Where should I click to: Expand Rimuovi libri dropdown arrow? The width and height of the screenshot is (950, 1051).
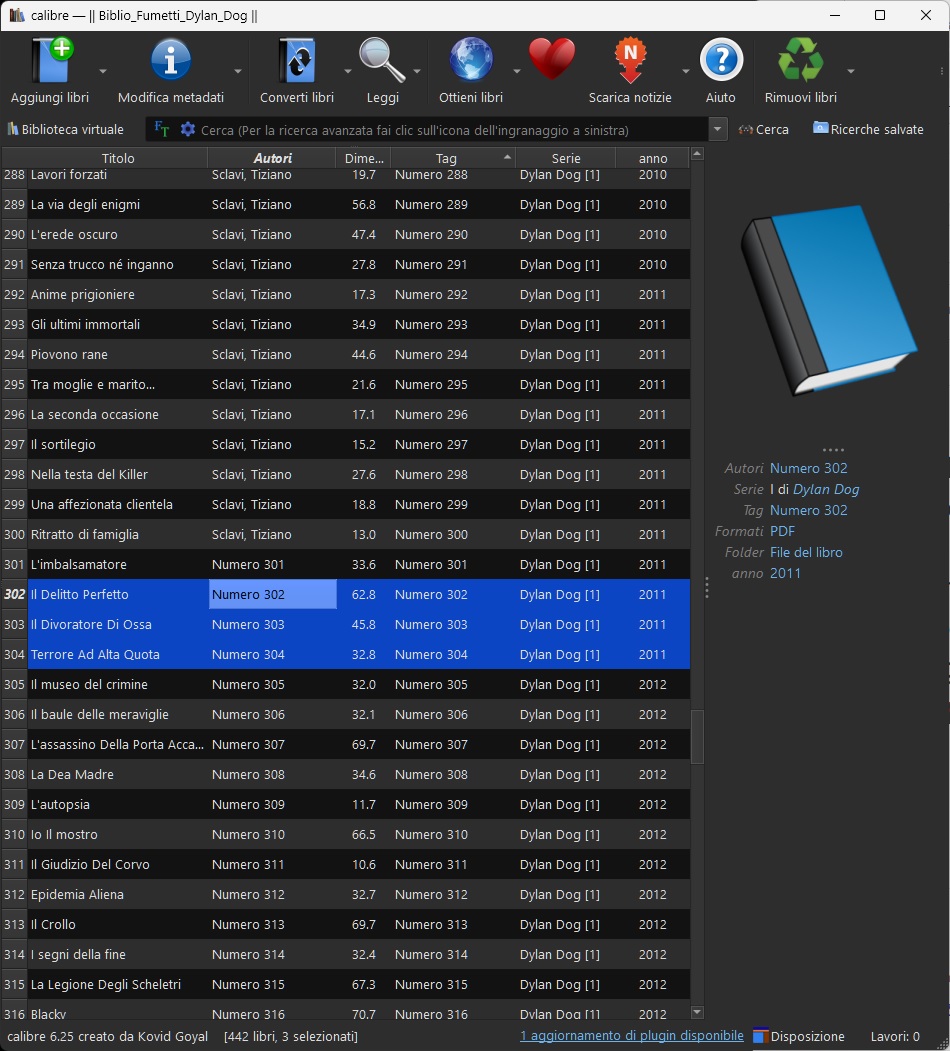[x=850, y=71]
